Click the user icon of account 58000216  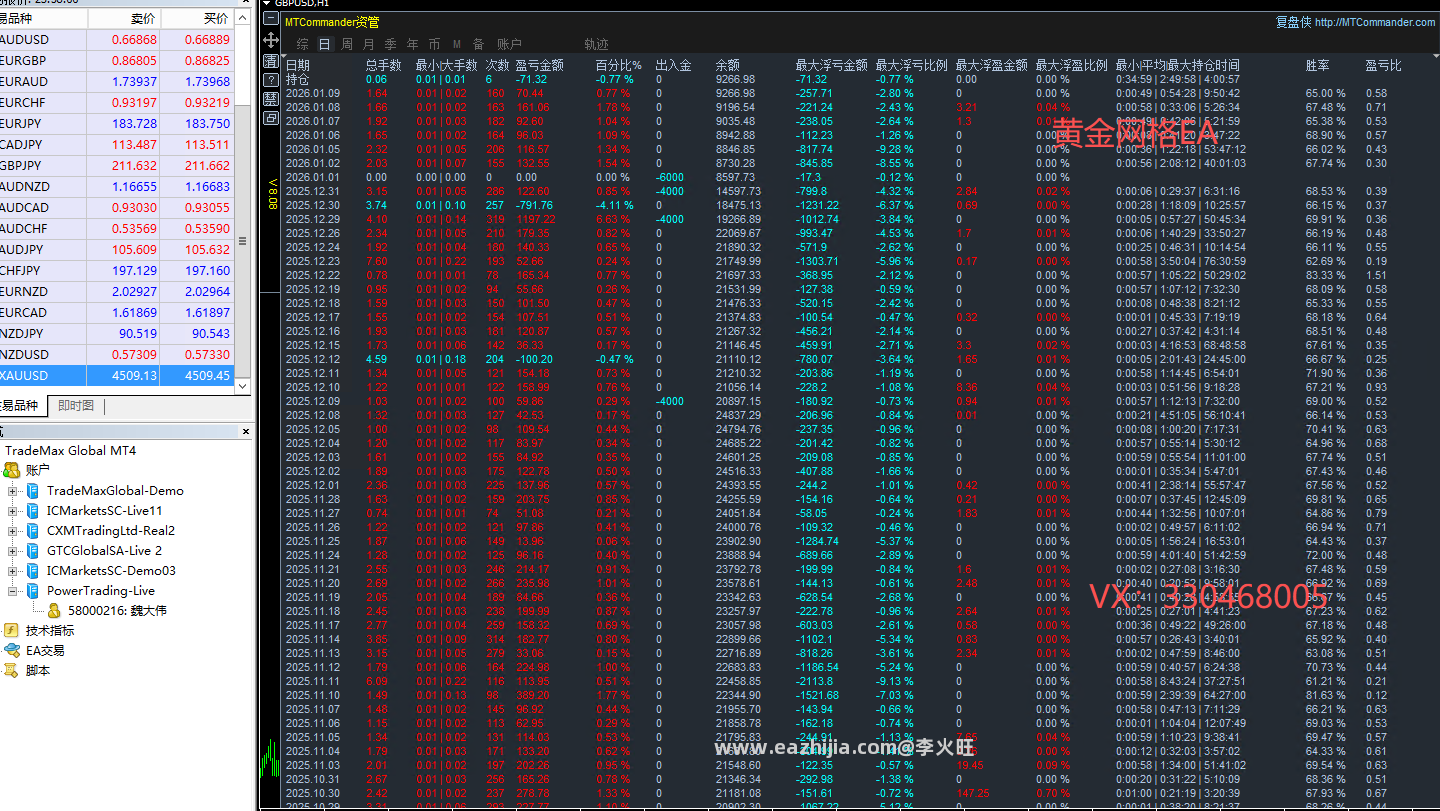54,610
